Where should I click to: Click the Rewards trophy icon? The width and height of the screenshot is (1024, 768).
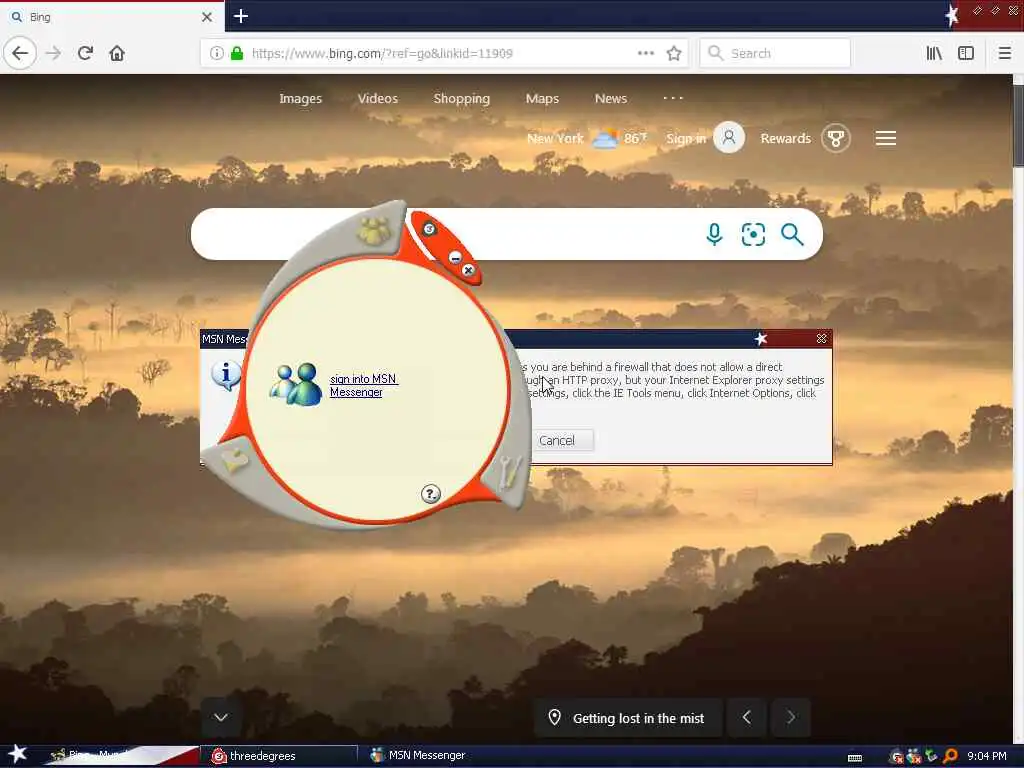pos(836,138)
